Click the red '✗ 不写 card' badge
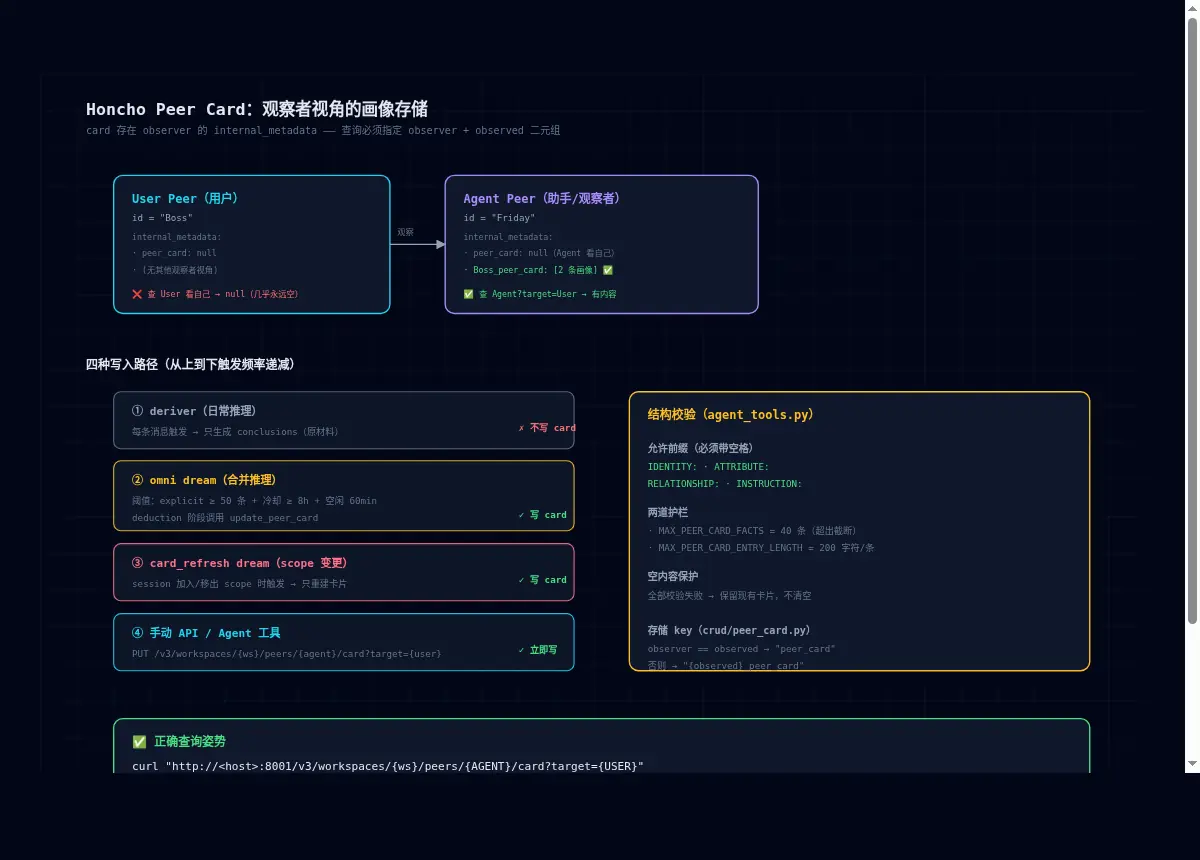This screenshot has height=860, width=1200. (547, 427)
